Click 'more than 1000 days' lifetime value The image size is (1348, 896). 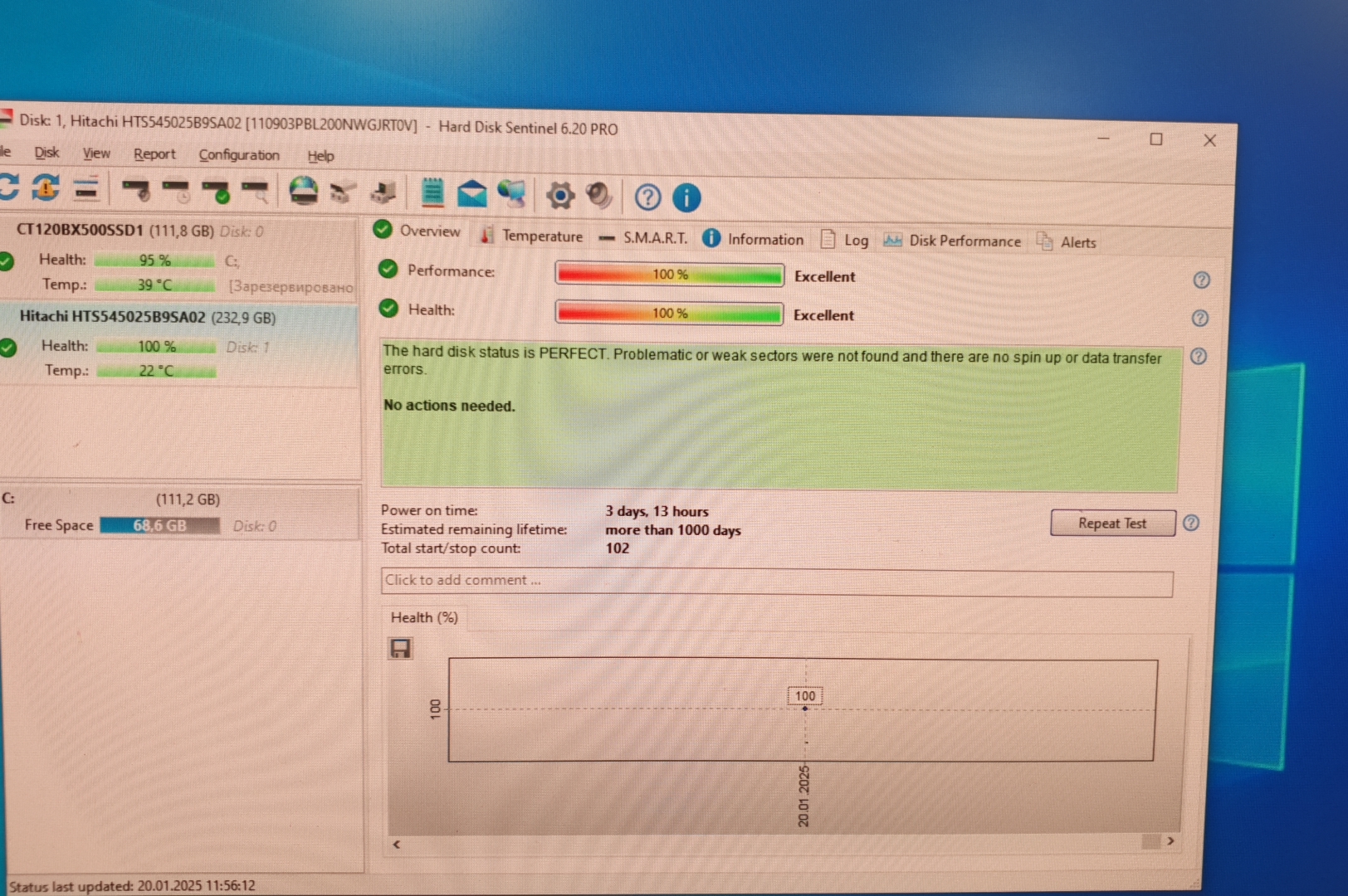[673, 530]
